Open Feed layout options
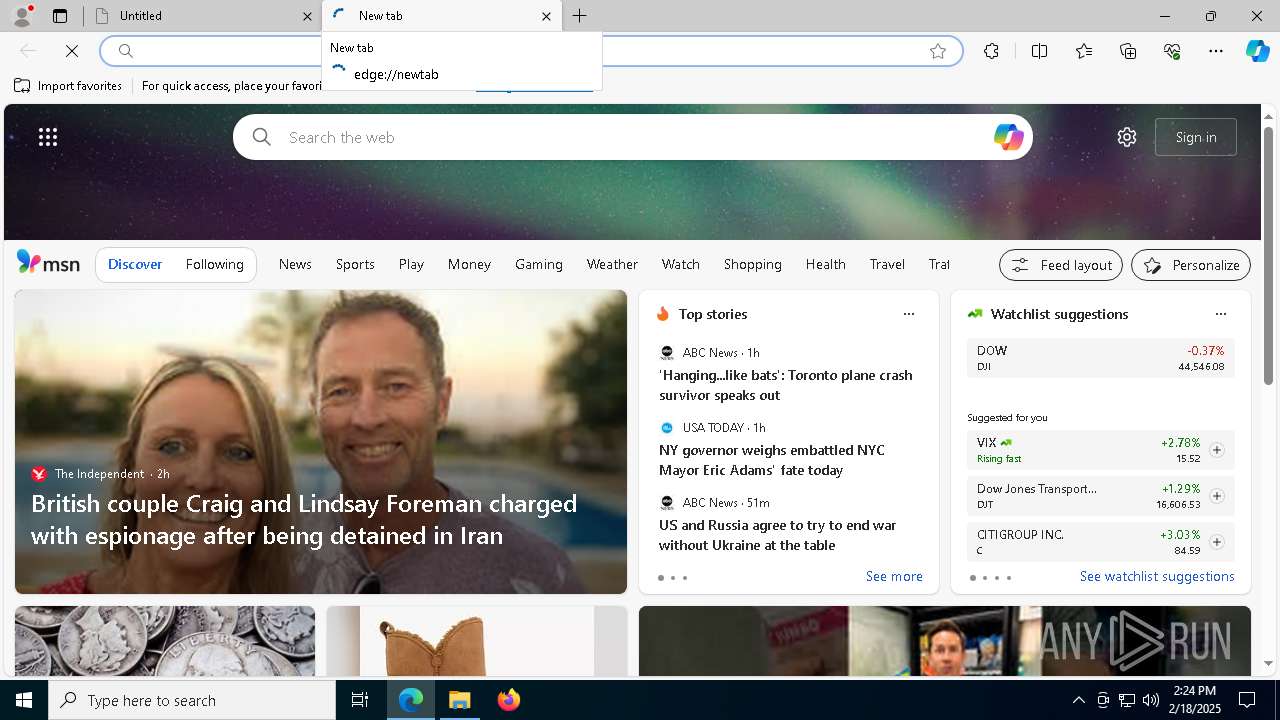This screenshot has height=720, width=1280. pos(1061,265)
